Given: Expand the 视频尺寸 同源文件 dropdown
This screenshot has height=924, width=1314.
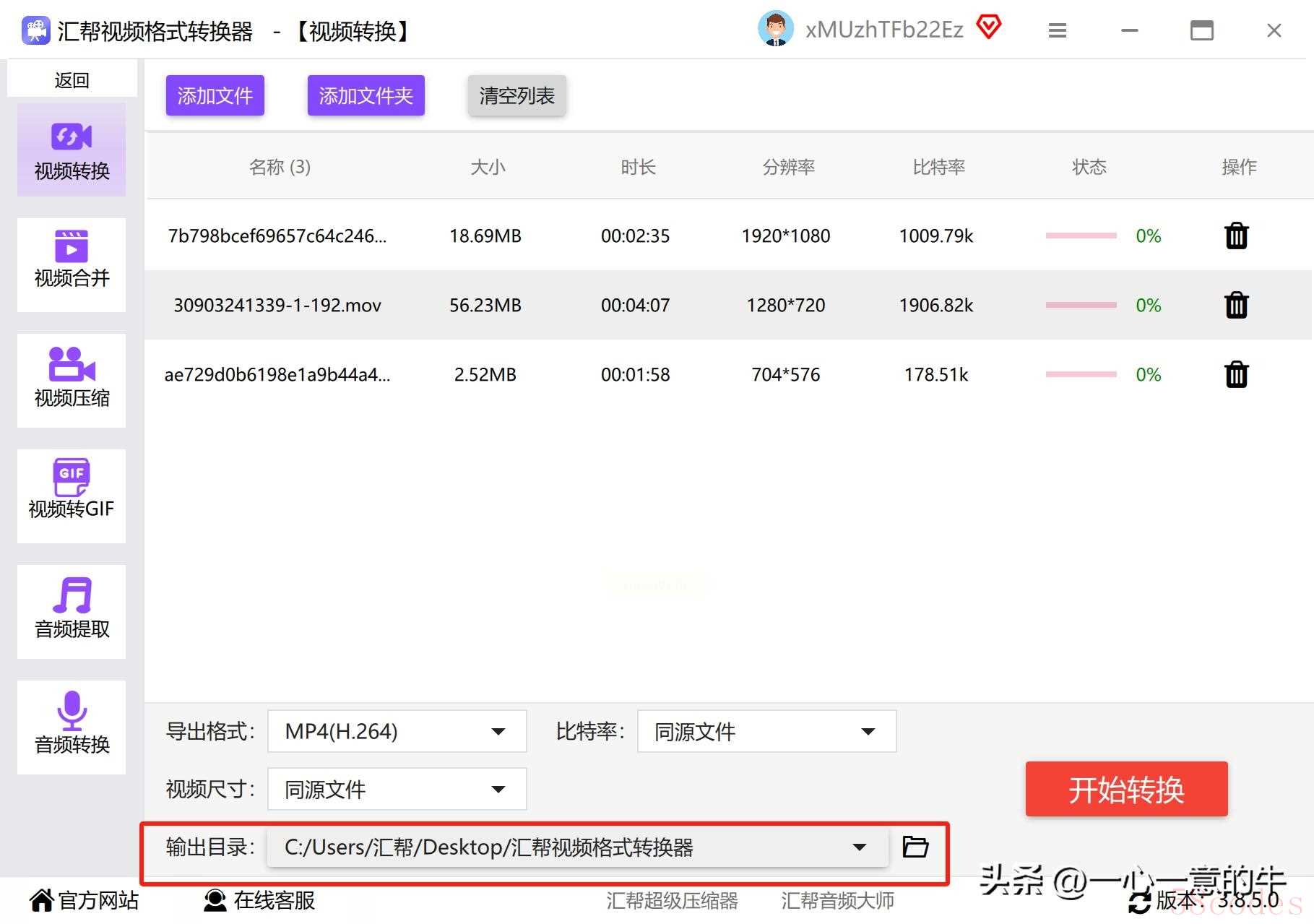Looking at the screenshot, I should coord(397,789).
